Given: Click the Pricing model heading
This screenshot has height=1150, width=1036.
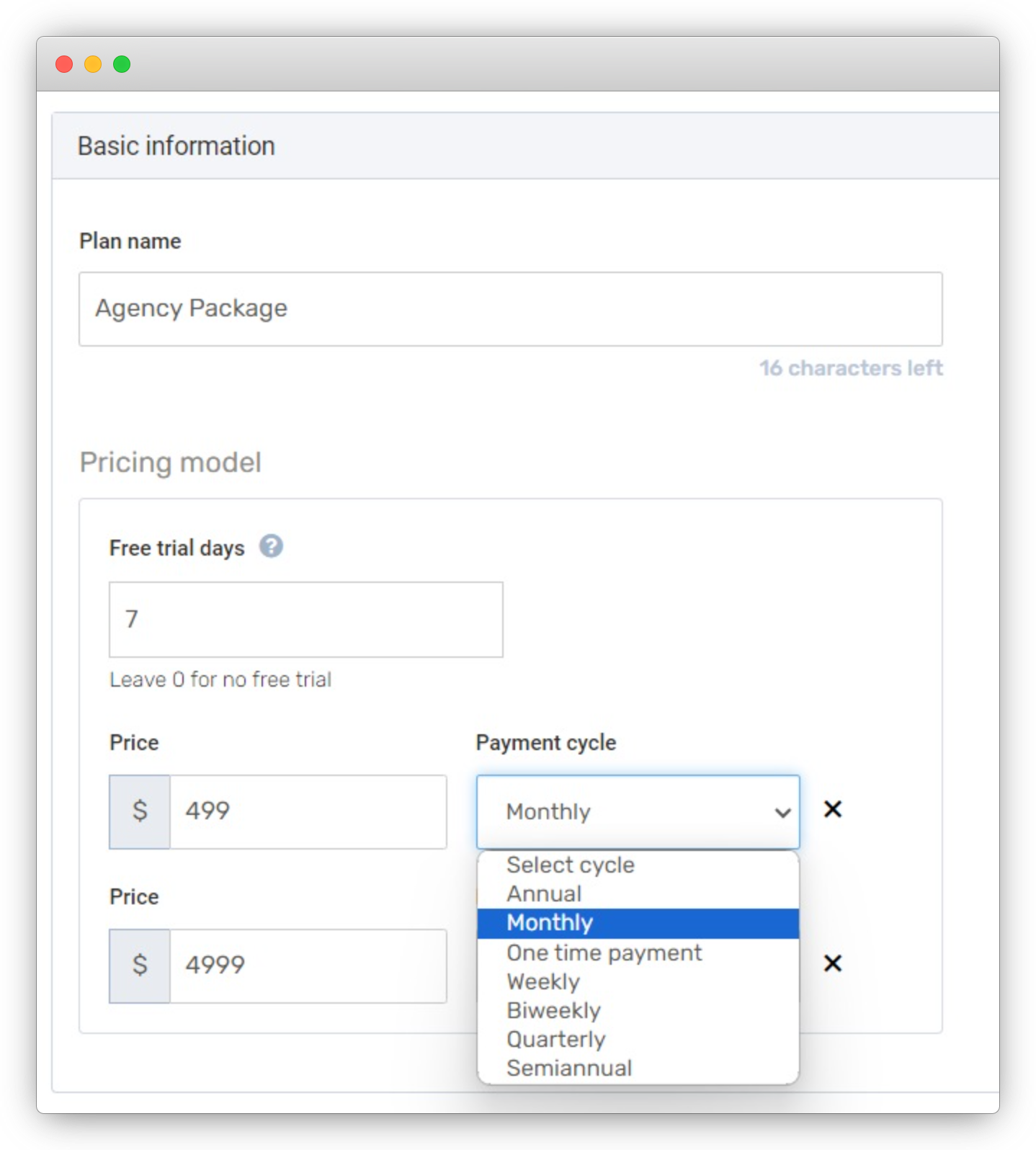Looking at the screenshot, I should pyautogui.click(x=171, y=463).
